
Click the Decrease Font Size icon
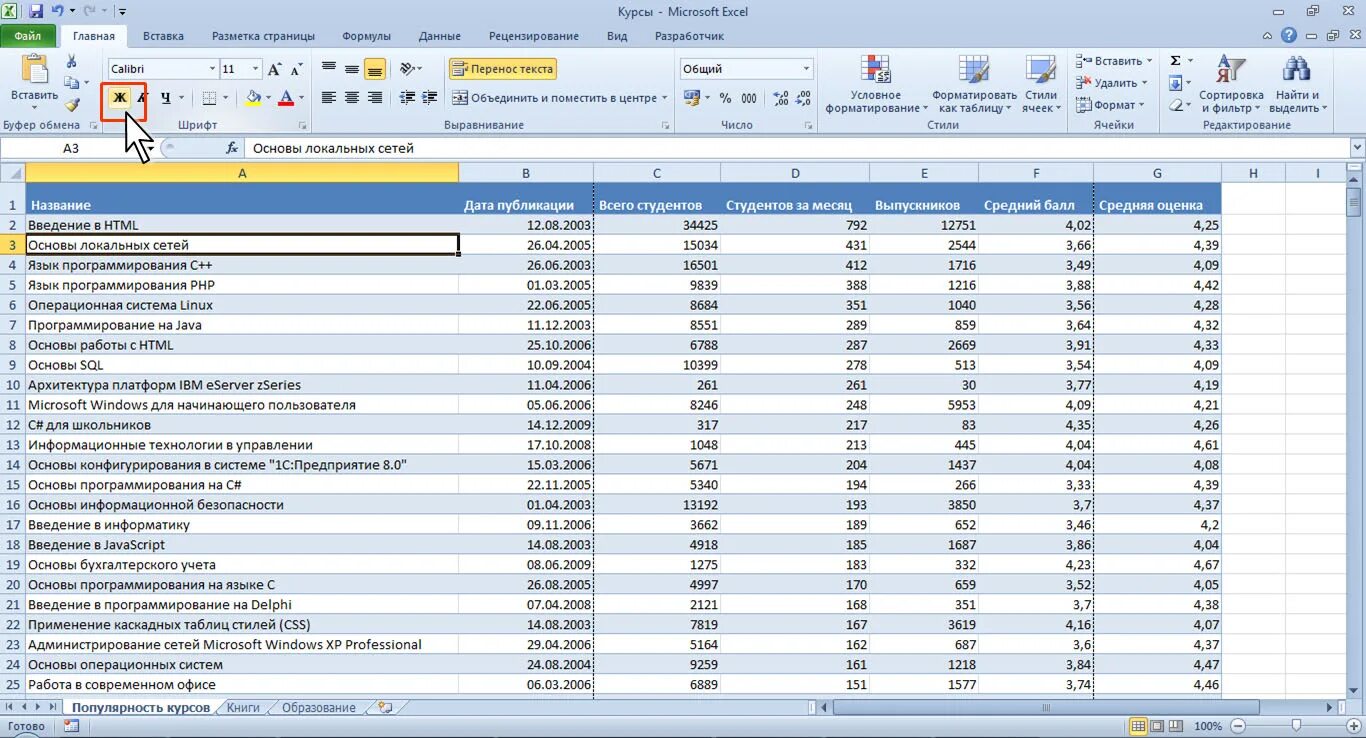coord(296,69)
